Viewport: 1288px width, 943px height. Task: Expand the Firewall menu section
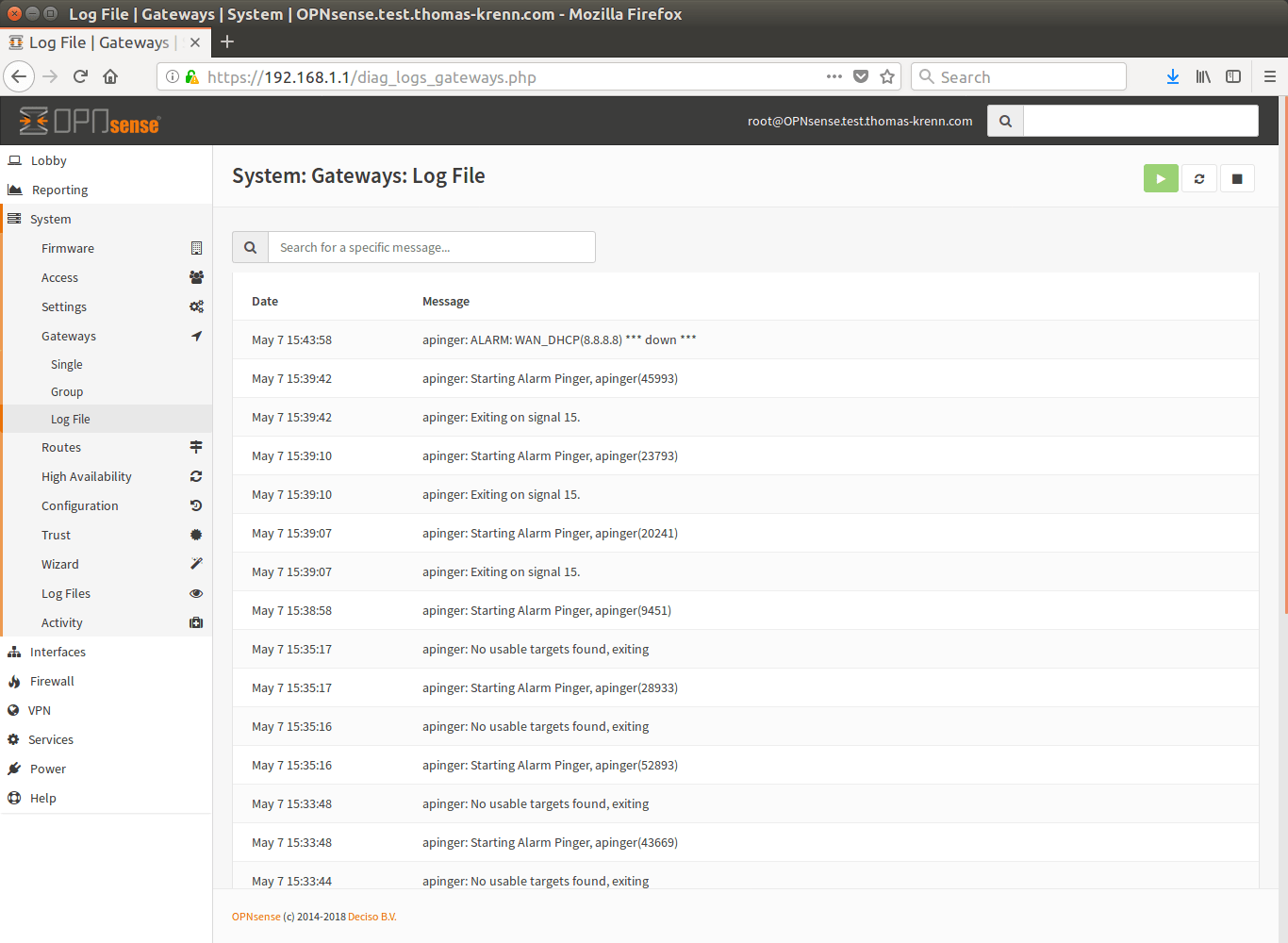(52, 681)
